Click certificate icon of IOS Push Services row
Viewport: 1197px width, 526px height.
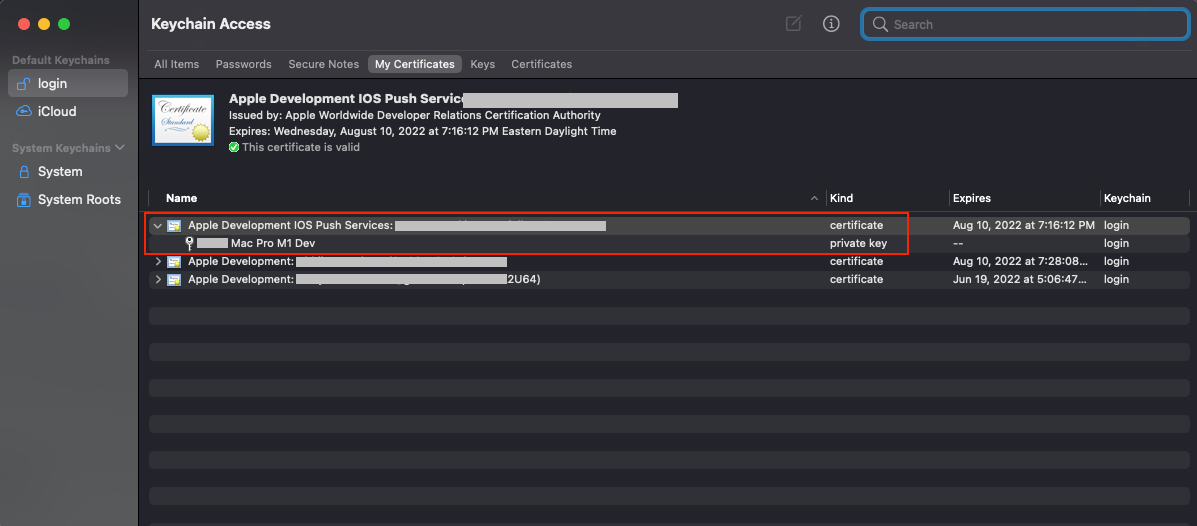point(174,226)
